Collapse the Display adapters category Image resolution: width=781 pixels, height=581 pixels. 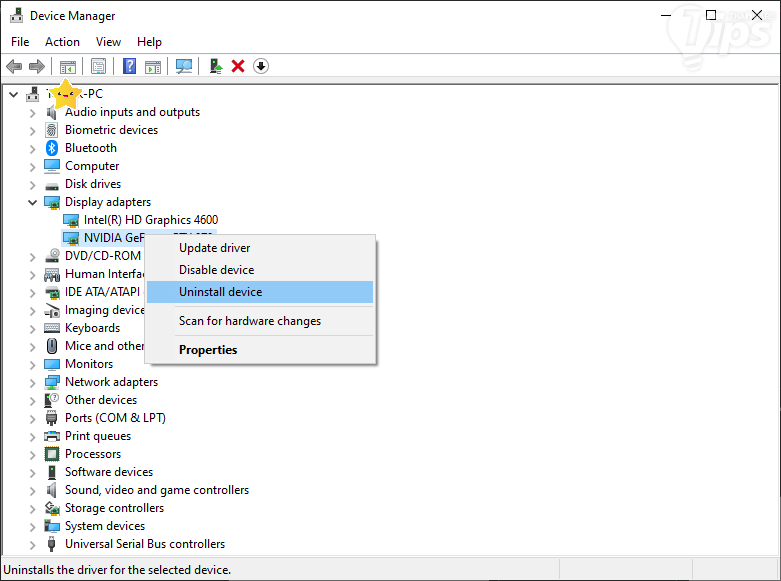pyautogui.click(x=32, y=202)
